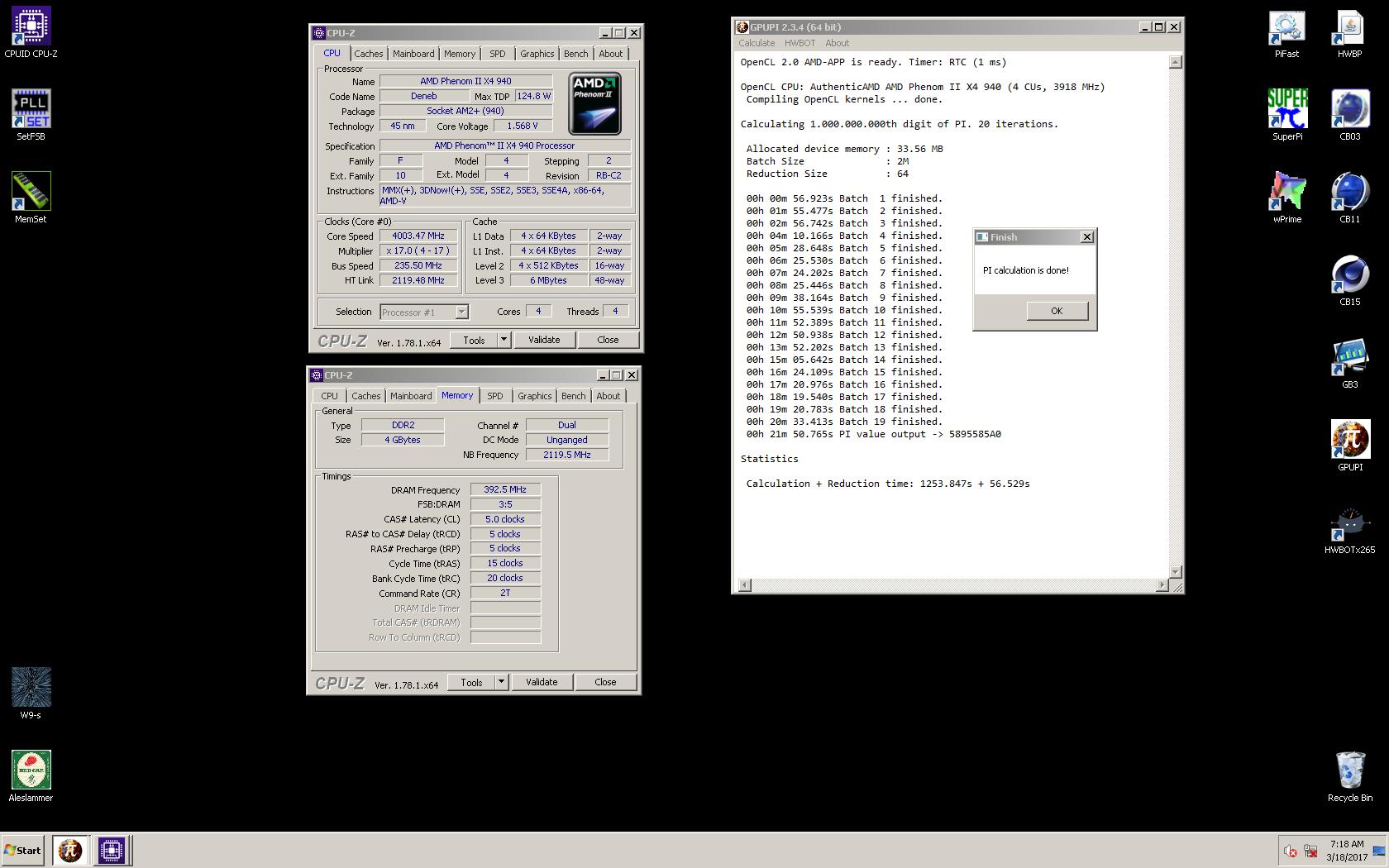The height and width of the screenshot is (868, 1389).
Task: Open the Windows Start menu
Action: click(22, 850)
